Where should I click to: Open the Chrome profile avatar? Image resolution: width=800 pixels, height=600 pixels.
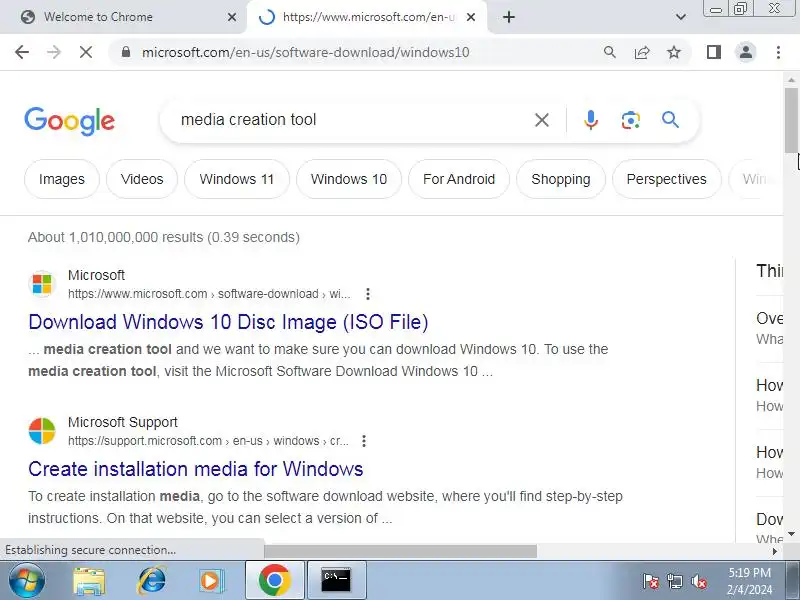[x=745, y=52]
